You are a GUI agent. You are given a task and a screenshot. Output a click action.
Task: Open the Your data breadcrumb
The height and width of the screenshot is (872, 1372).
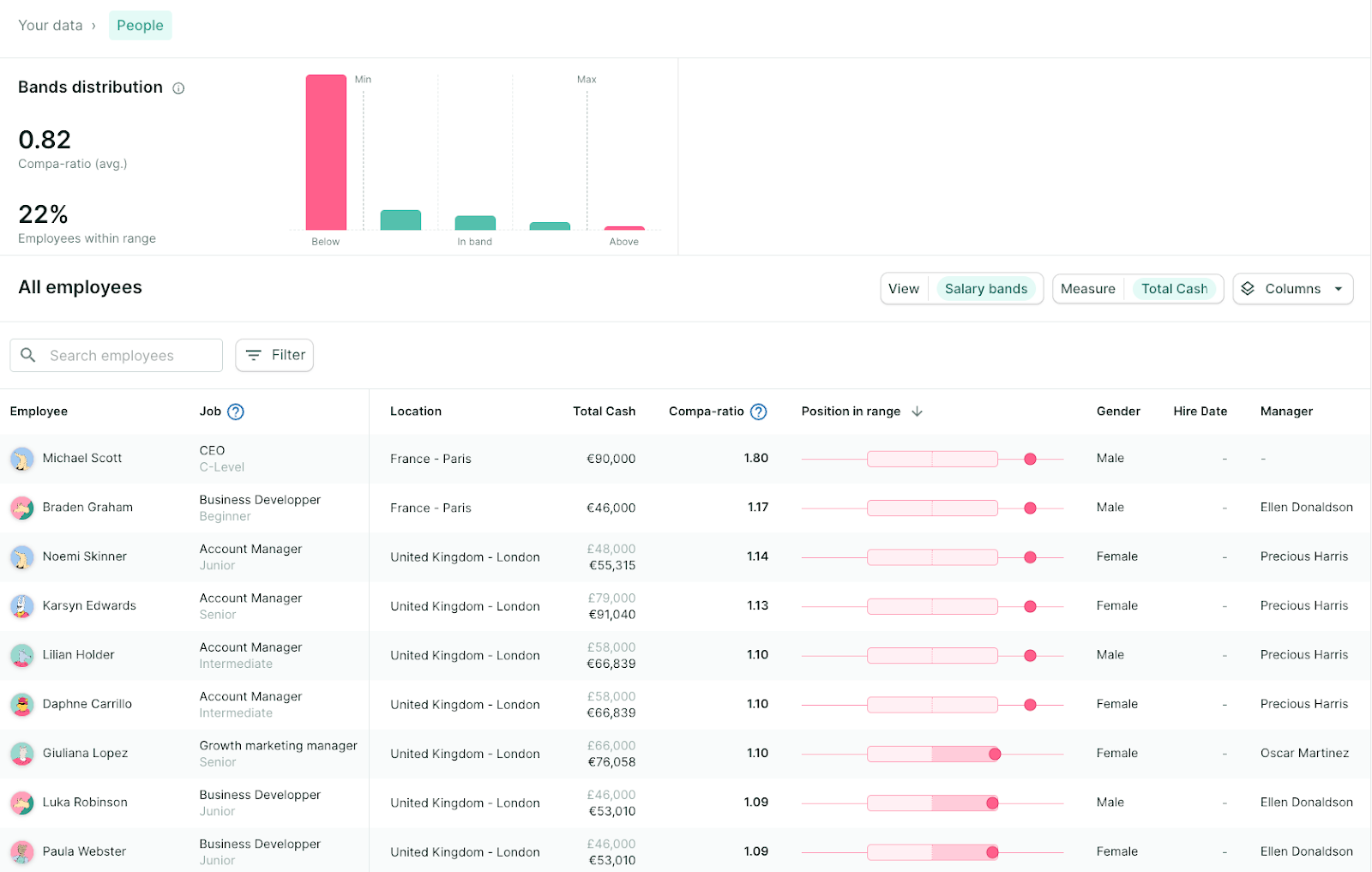click(51, 25)
